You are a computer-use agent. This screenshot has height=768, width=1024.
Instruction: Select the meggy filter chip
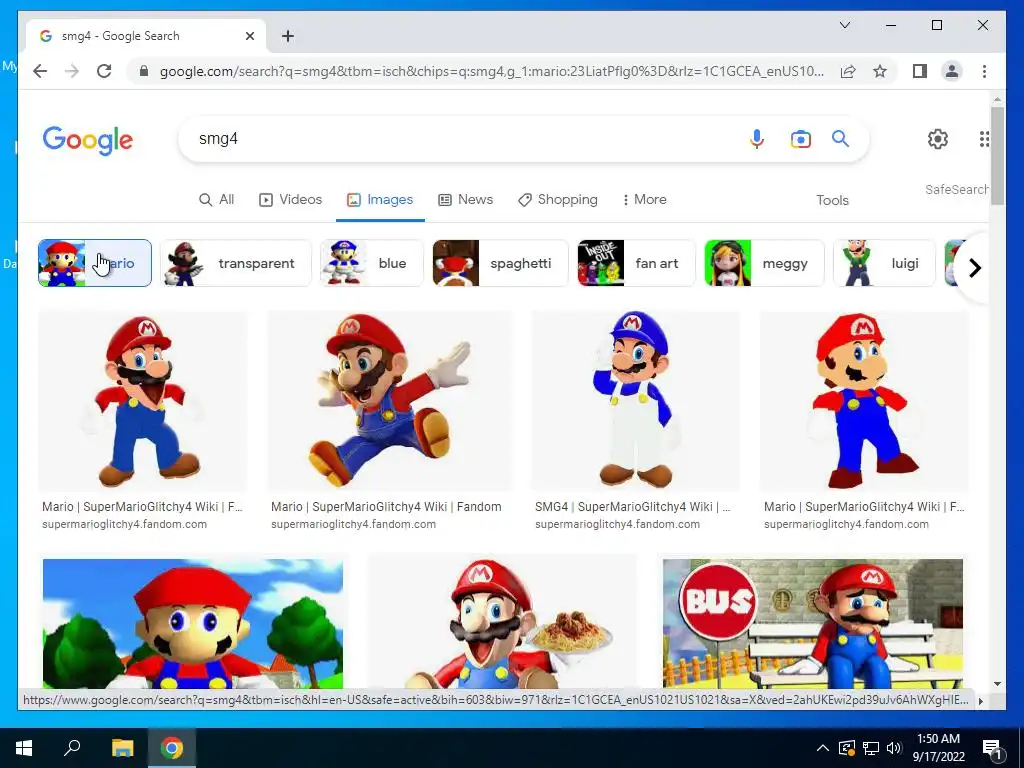coord(764,263)
